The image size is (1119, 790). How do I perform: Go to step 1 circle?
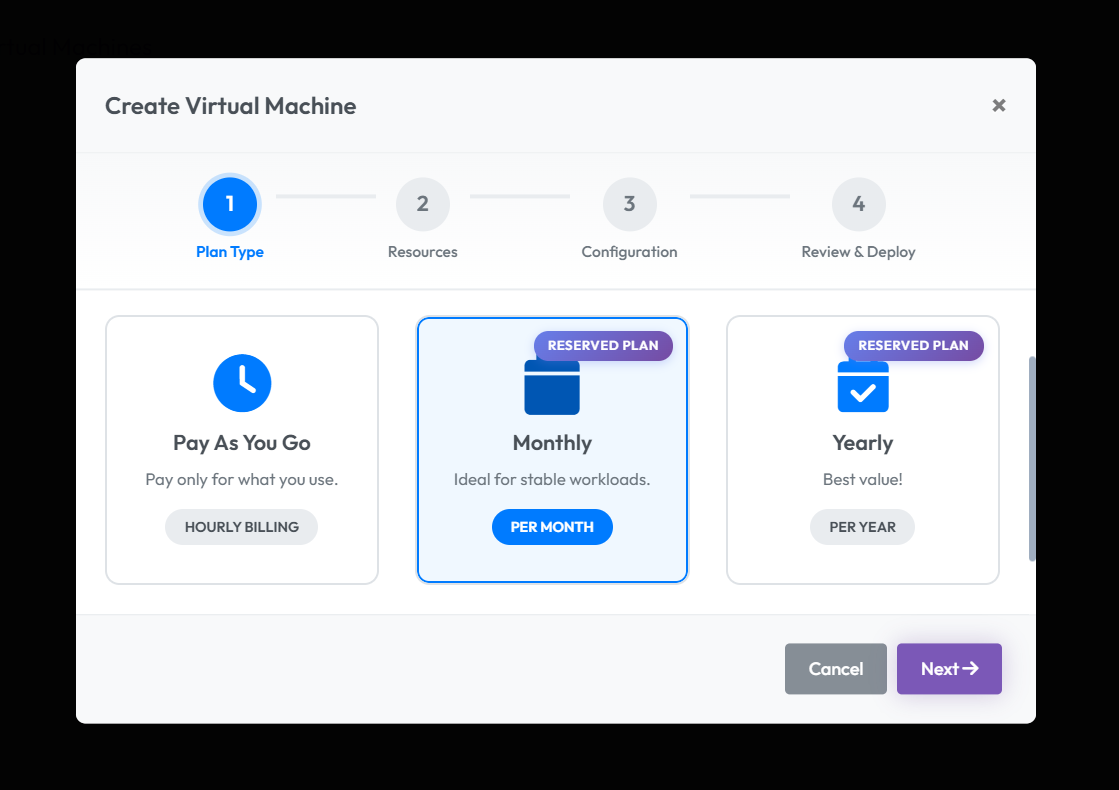230,204
